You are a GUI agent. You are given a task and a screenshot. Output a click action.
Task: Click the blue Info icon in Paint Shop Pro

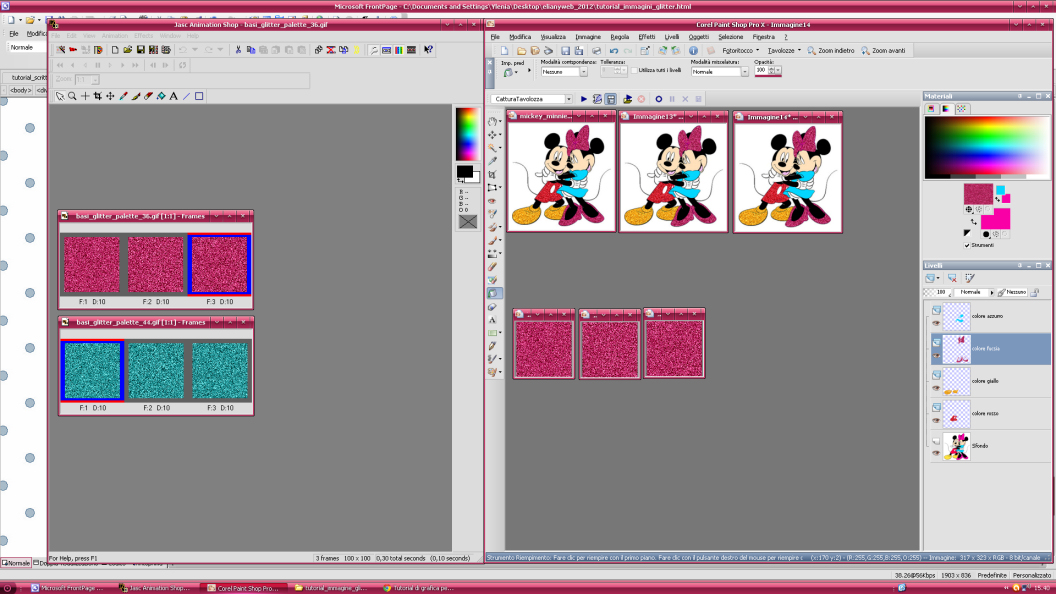[693, 51]
